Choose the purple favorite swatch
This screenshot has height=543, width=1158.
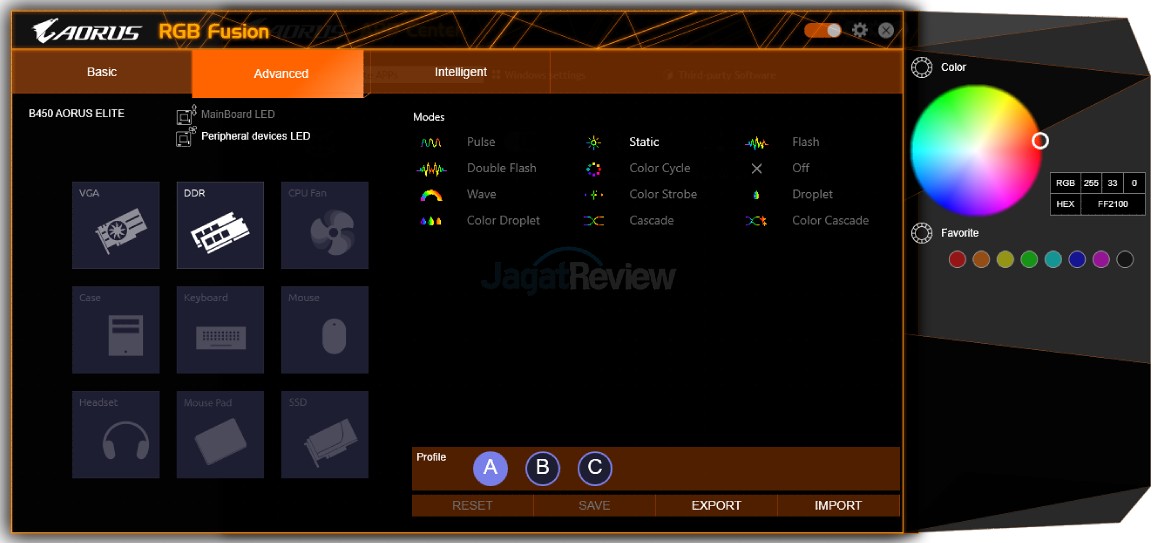[x=1101, y=259]
